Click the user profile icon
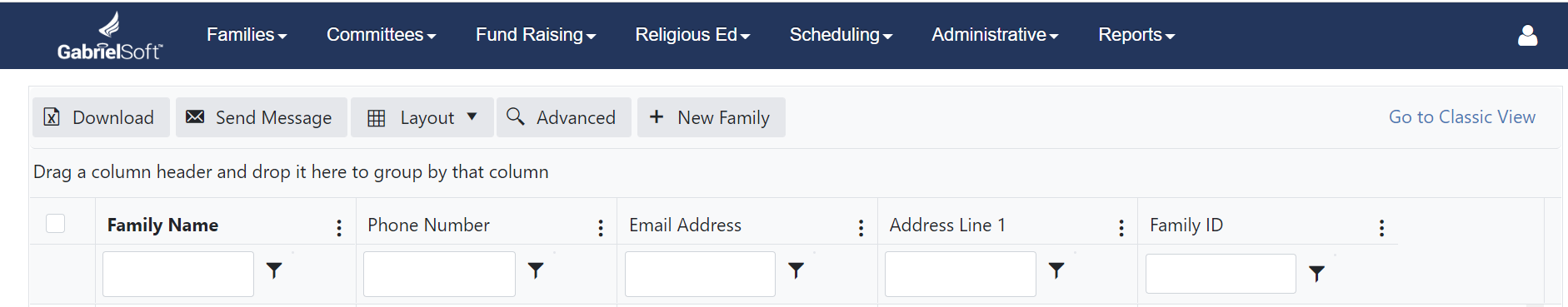This screenshot has height=307, width=1568. [x=1527, y=35]
